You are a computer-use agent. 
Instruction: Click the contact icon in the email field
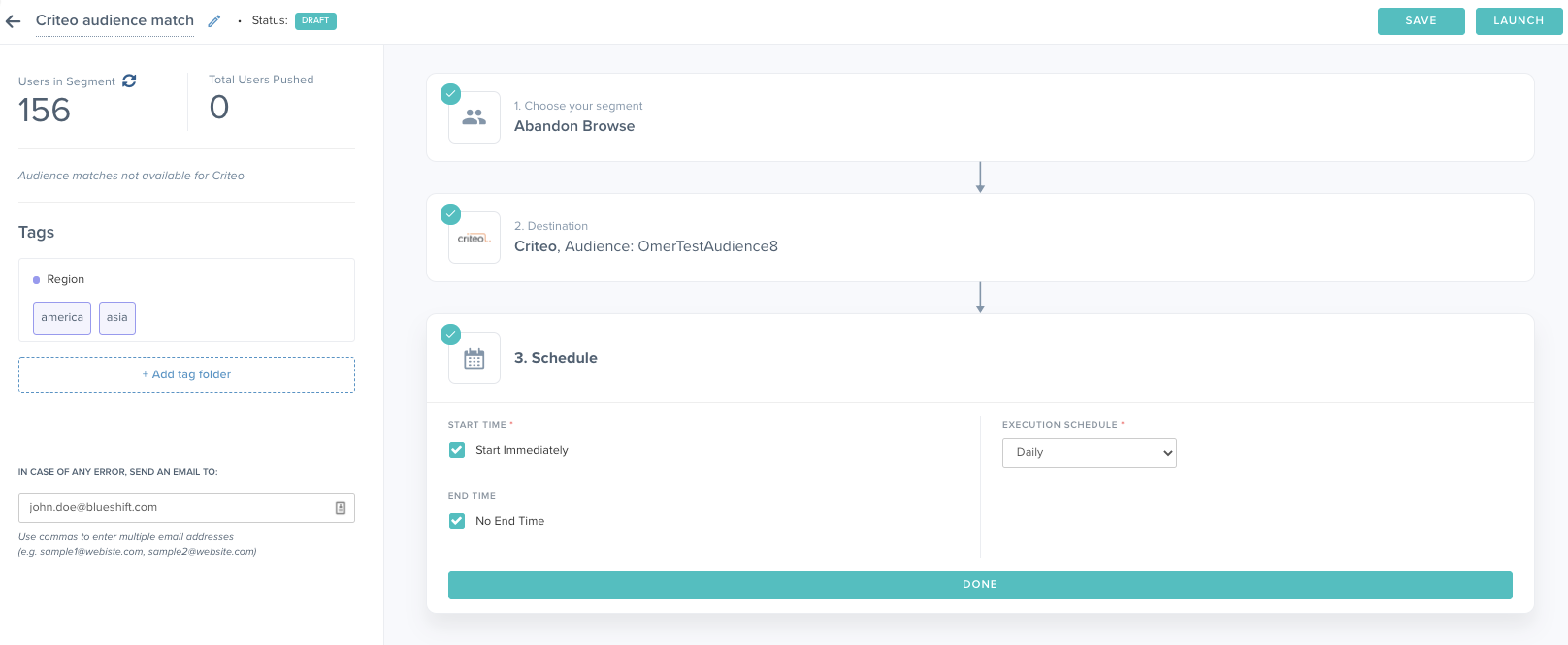click(341, 508)
